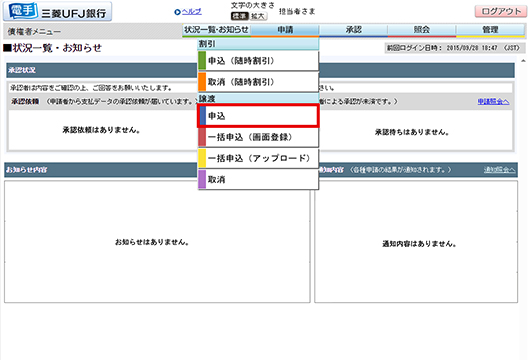The height and width of the screenshot is (360, 530).
Task: Click the 債権者メニュー label
Action: point(34,32)
